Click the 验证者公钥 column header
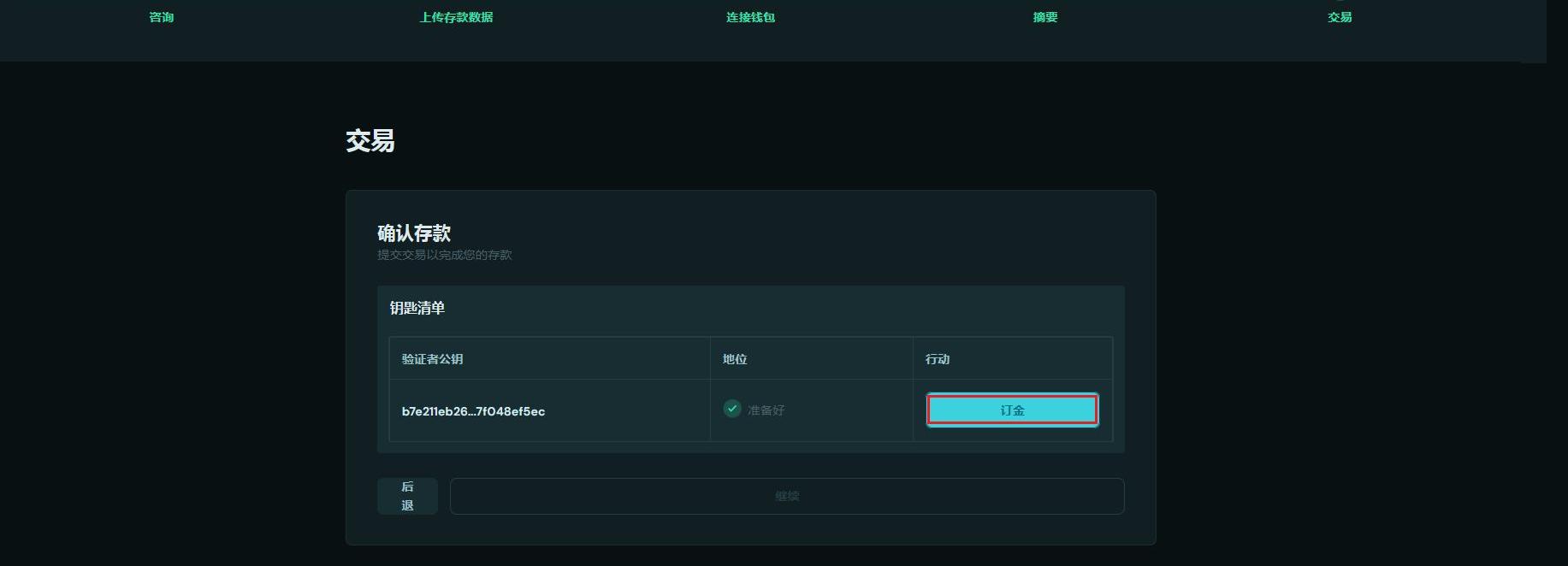This screenshot has width=1568, height=566. click(432, 359)
